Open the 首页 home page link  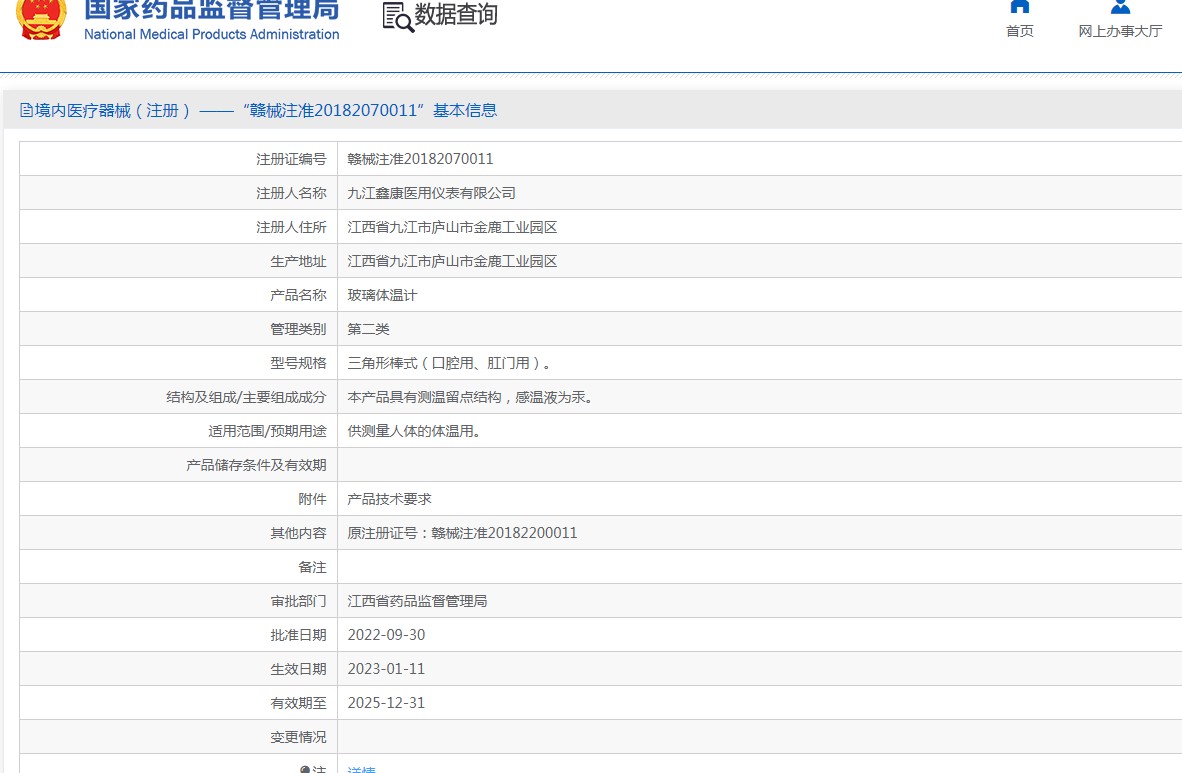pyautogui.click(x=1019, y=31)
